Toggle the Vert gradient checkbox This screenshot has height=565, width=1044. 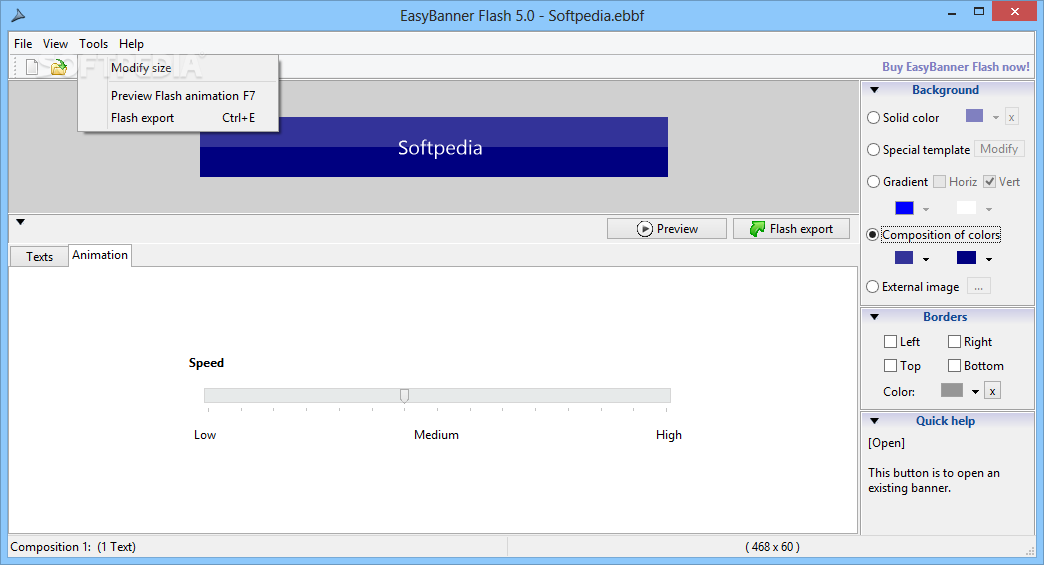pyautogui.click(x=989, y=182)
